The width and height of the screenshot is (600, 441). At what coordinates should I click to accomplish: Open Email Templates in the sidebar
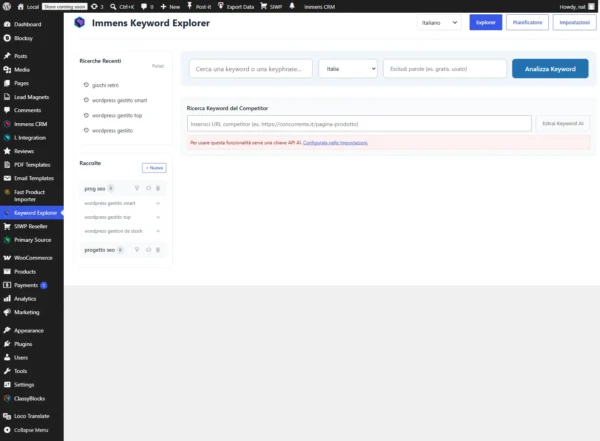32,178
